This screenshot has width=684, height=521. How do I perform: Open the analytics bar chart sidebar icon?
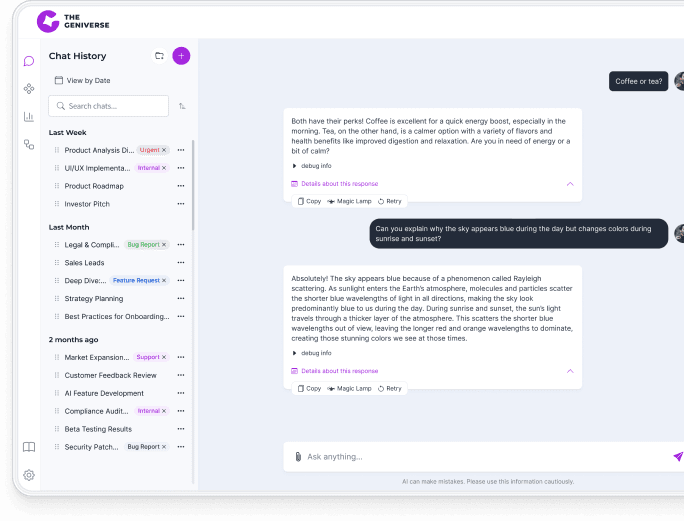29,117
